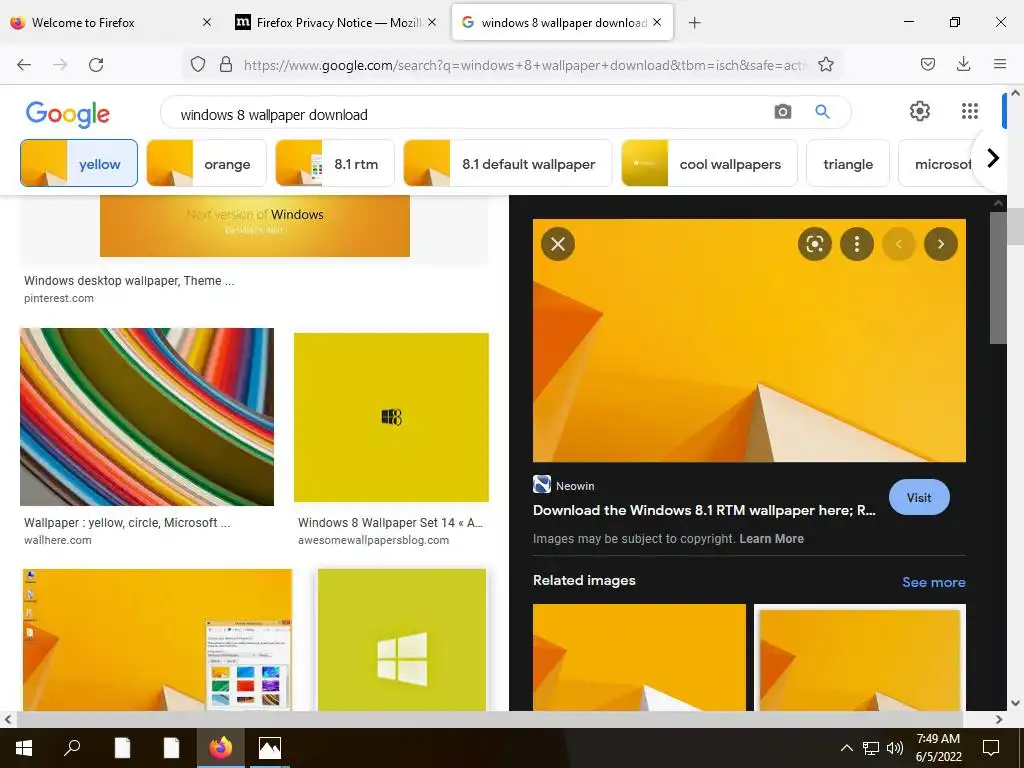Select the windows 8 wallpaper download tab
1024x768 pixels.
point(563,23)
